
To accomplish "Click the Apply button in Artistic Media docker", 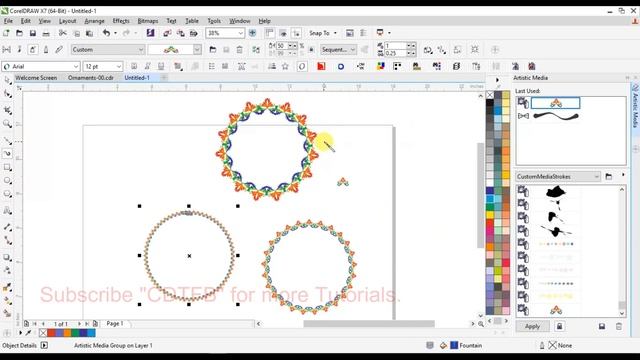I will pyautogui.click(x=532, y=327).
